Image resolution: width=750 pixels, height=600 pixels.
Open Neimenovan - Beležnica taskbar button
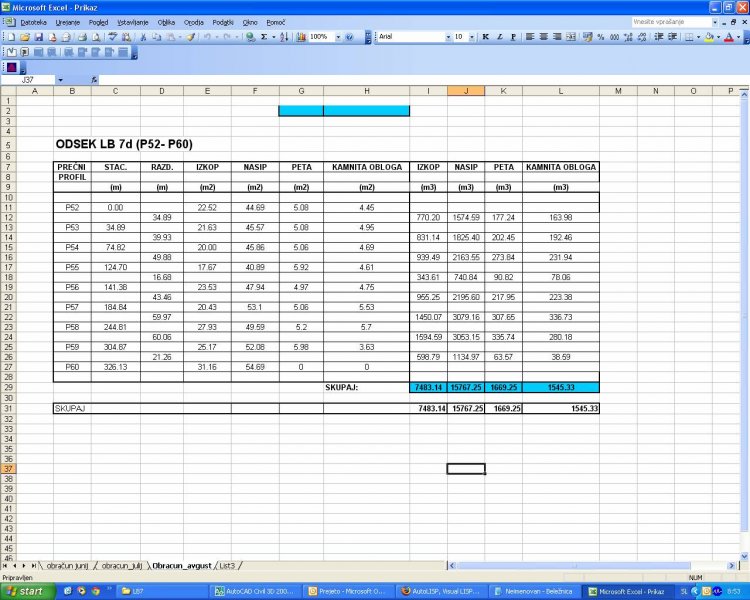coord(535,591)
